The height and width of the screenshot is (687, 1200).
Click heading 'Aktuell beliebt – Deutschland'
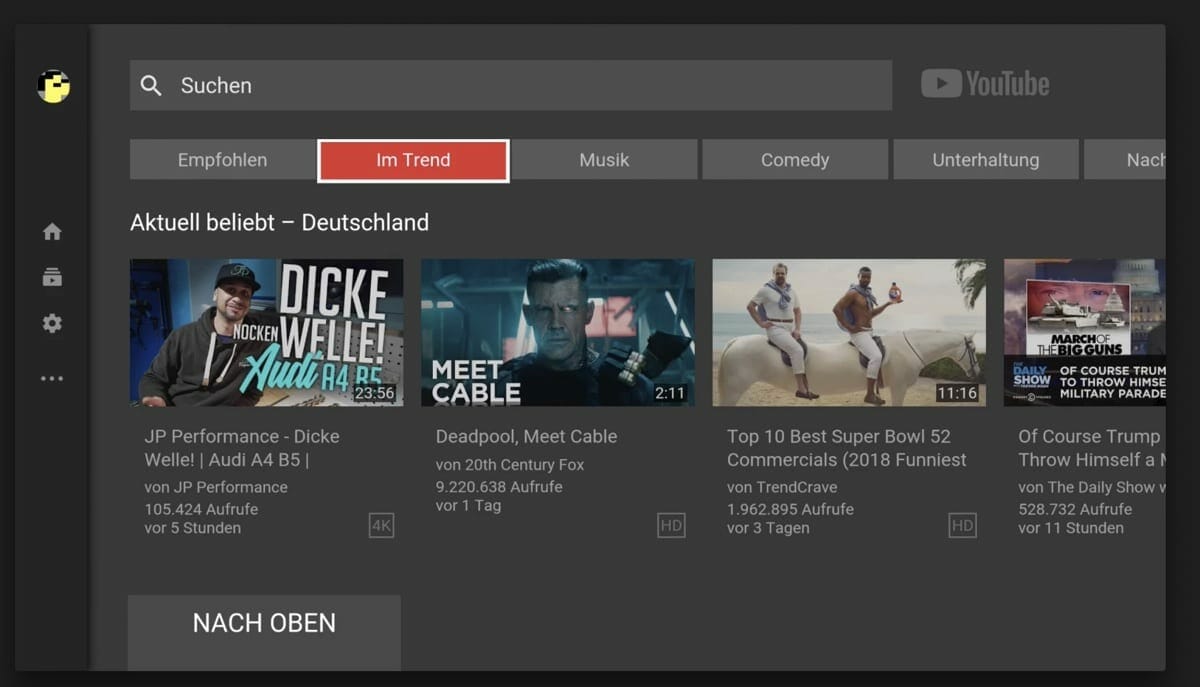(279, 223)
